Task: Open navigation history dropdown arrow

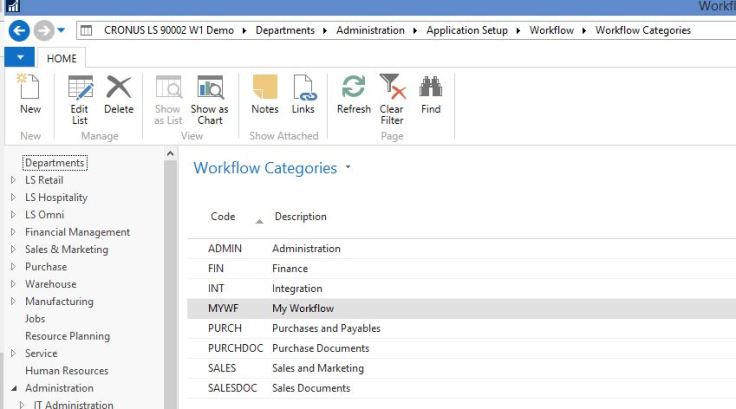Action: [x=61, y=31]
